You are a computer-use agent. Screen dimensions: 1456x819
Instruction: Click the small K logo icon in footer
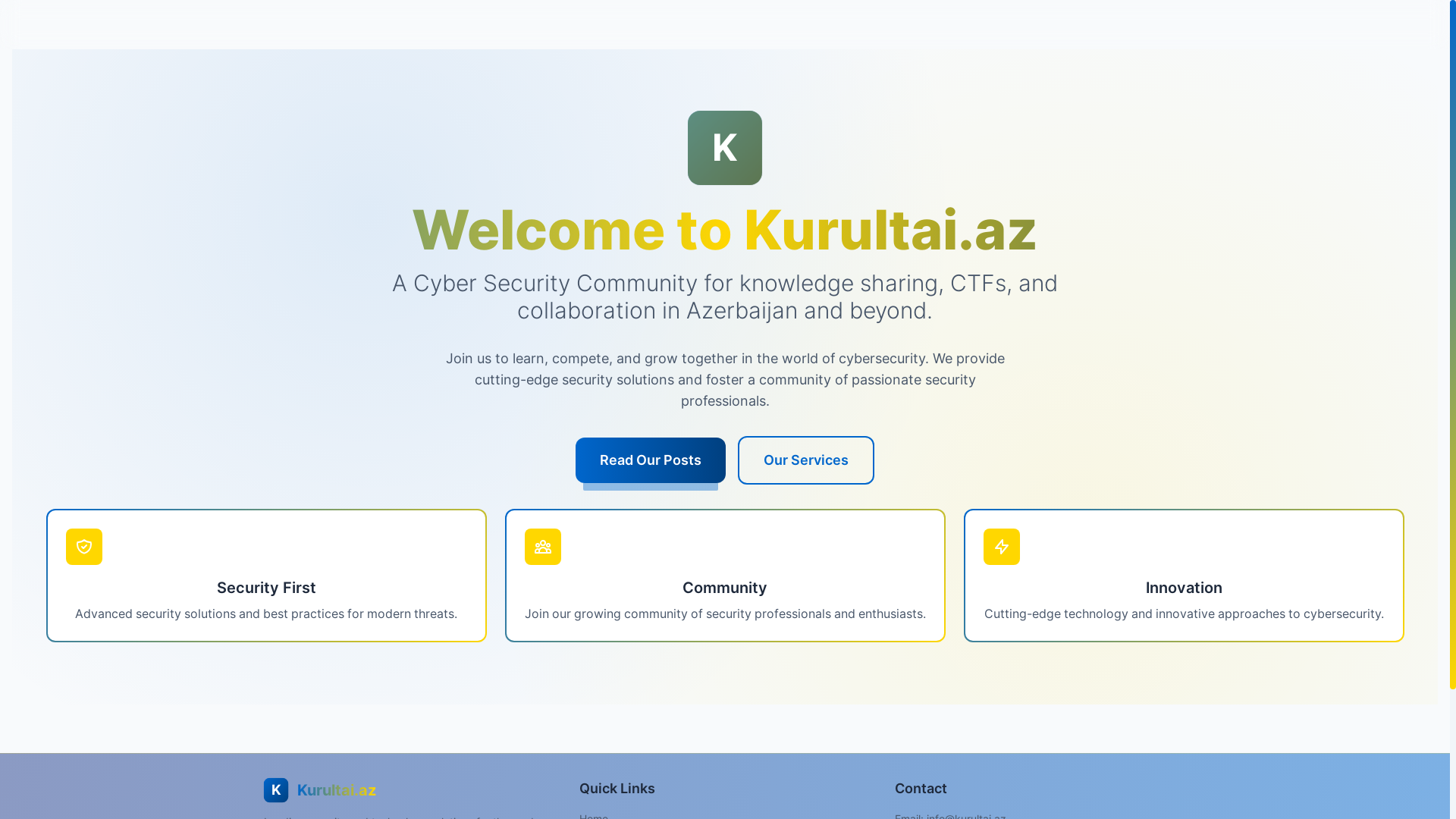[x=276, y=790]
